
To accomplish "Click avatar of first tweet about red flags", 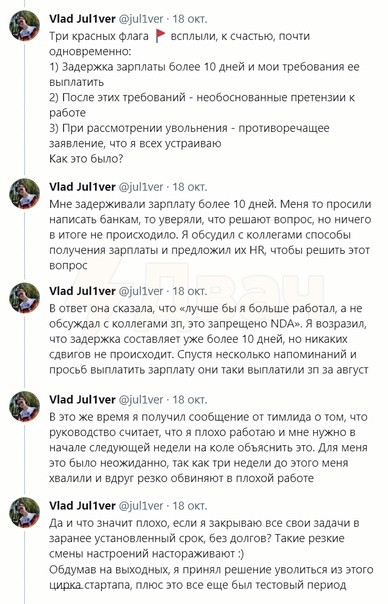I will [24, 25].
